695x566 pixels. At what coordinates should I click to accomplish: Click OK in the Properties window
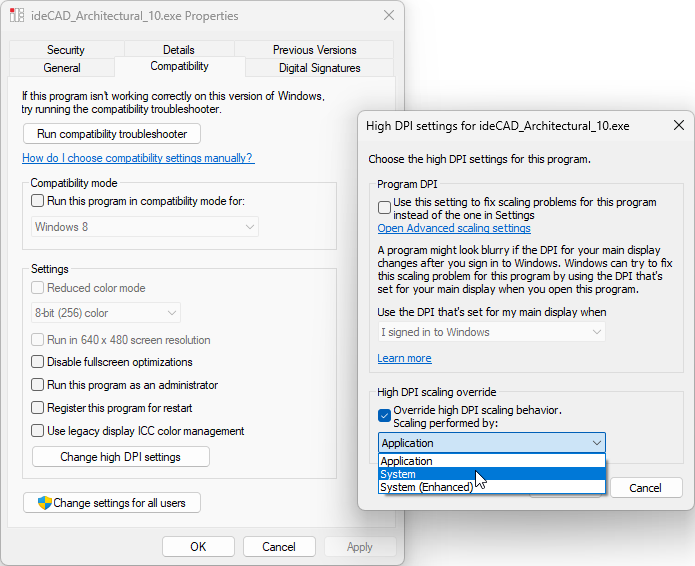click(x=198, y=546)
